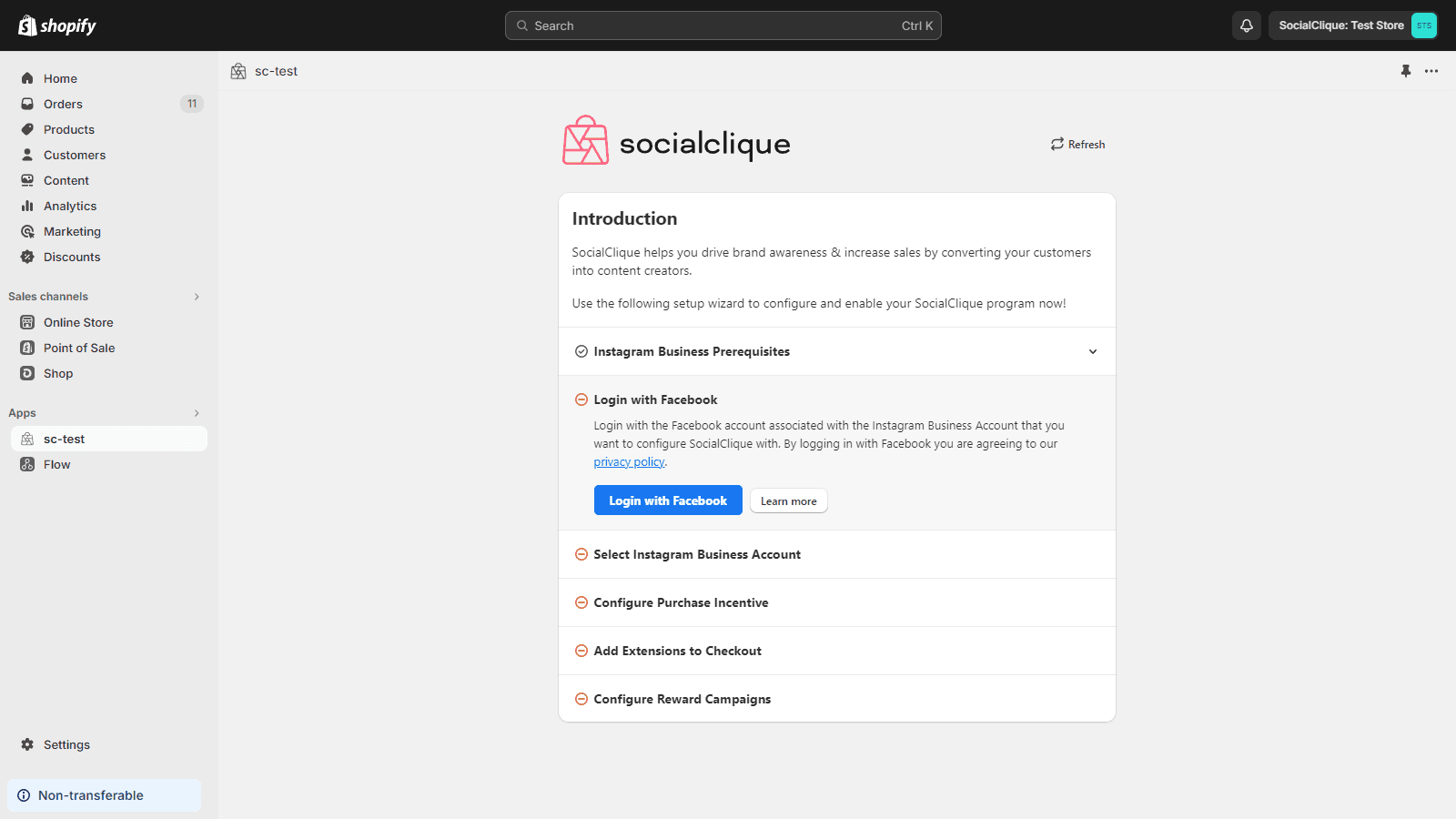Expand the Apps section arrow
This screenshot has width=1456, height=819.
tap(197, 413)
